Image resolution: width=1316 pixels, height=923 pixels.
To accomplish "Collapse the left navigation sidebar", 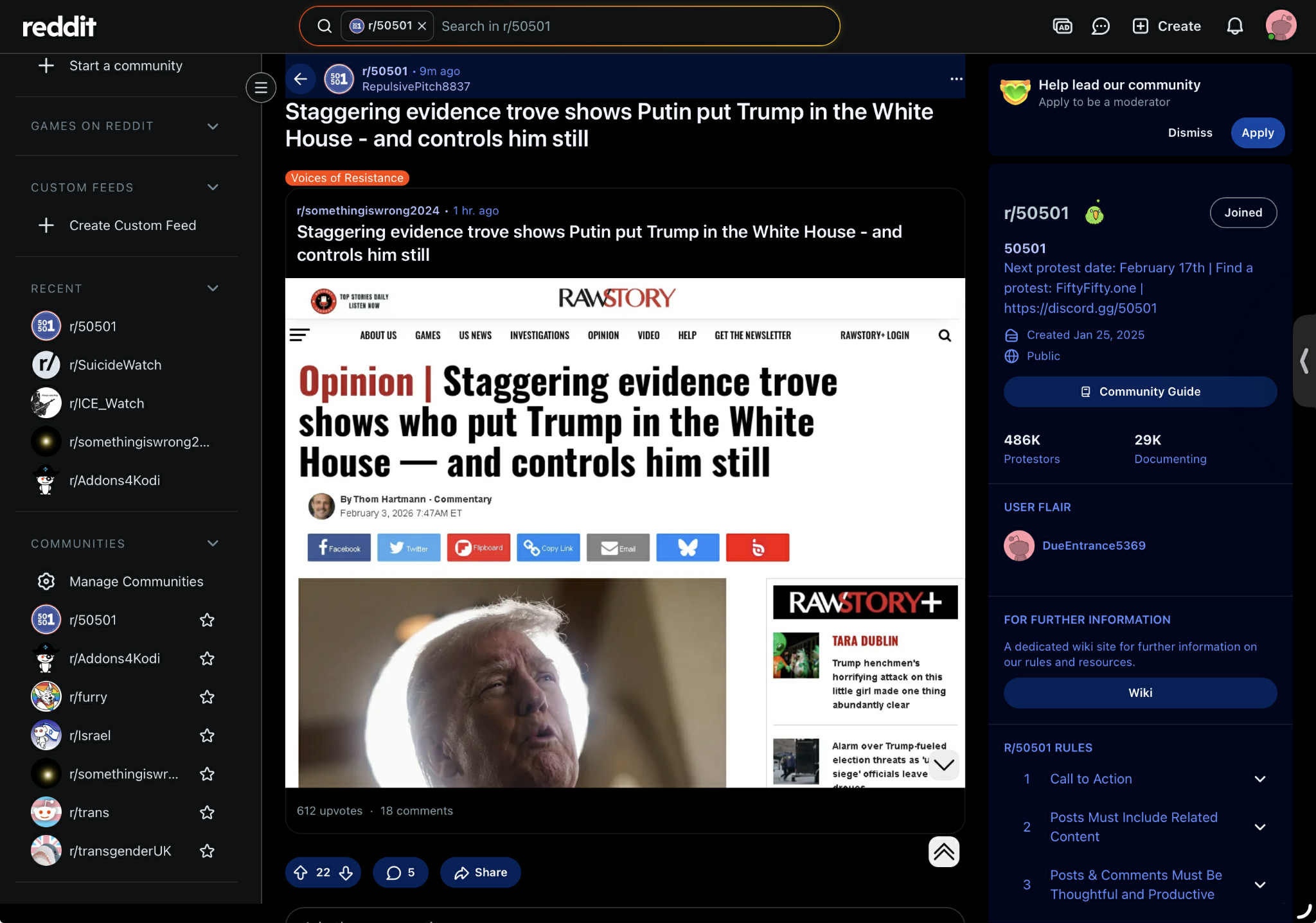I will (x=261, y=87).
